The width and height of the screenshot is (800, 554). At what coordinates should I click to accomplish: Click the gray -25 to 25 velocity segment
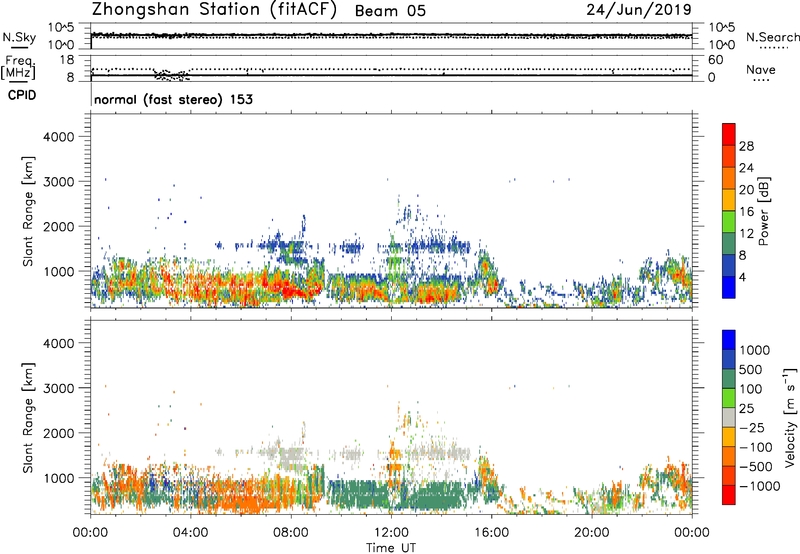pos(729,417)
